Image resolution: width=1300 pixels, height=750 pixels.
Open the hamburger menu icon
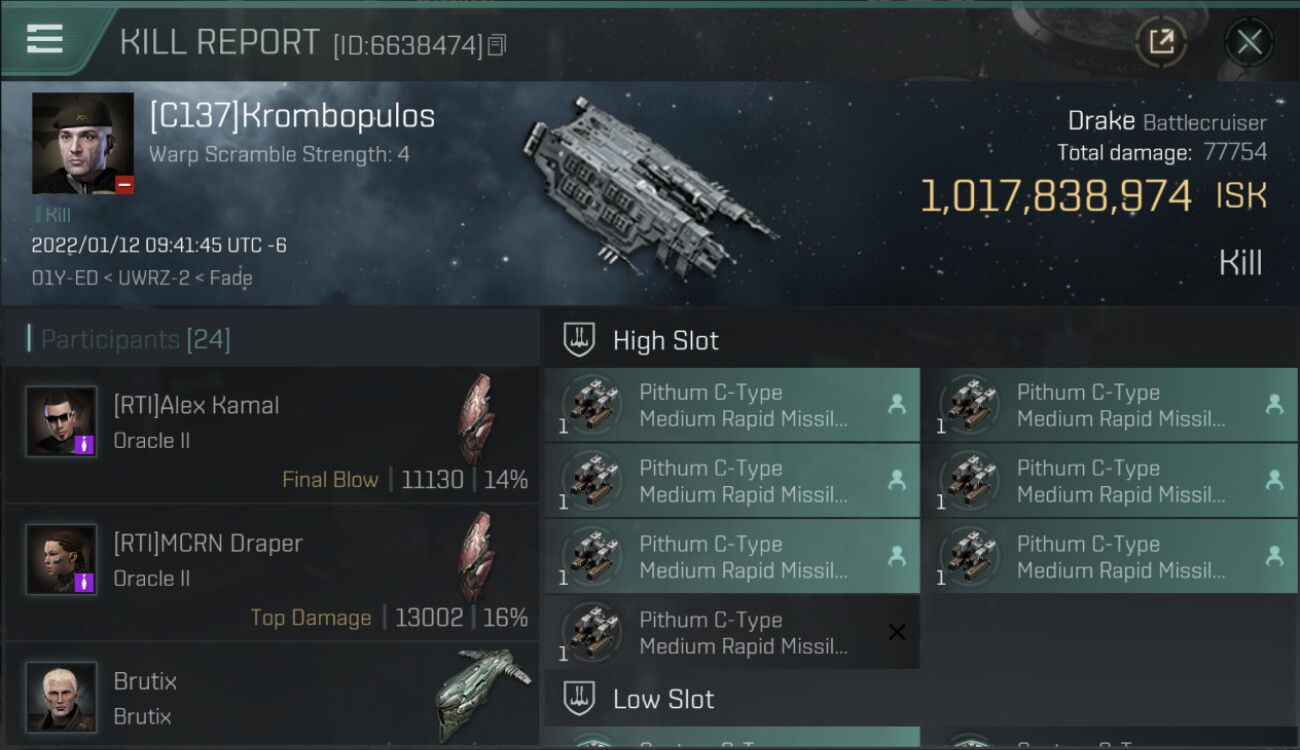45,39
